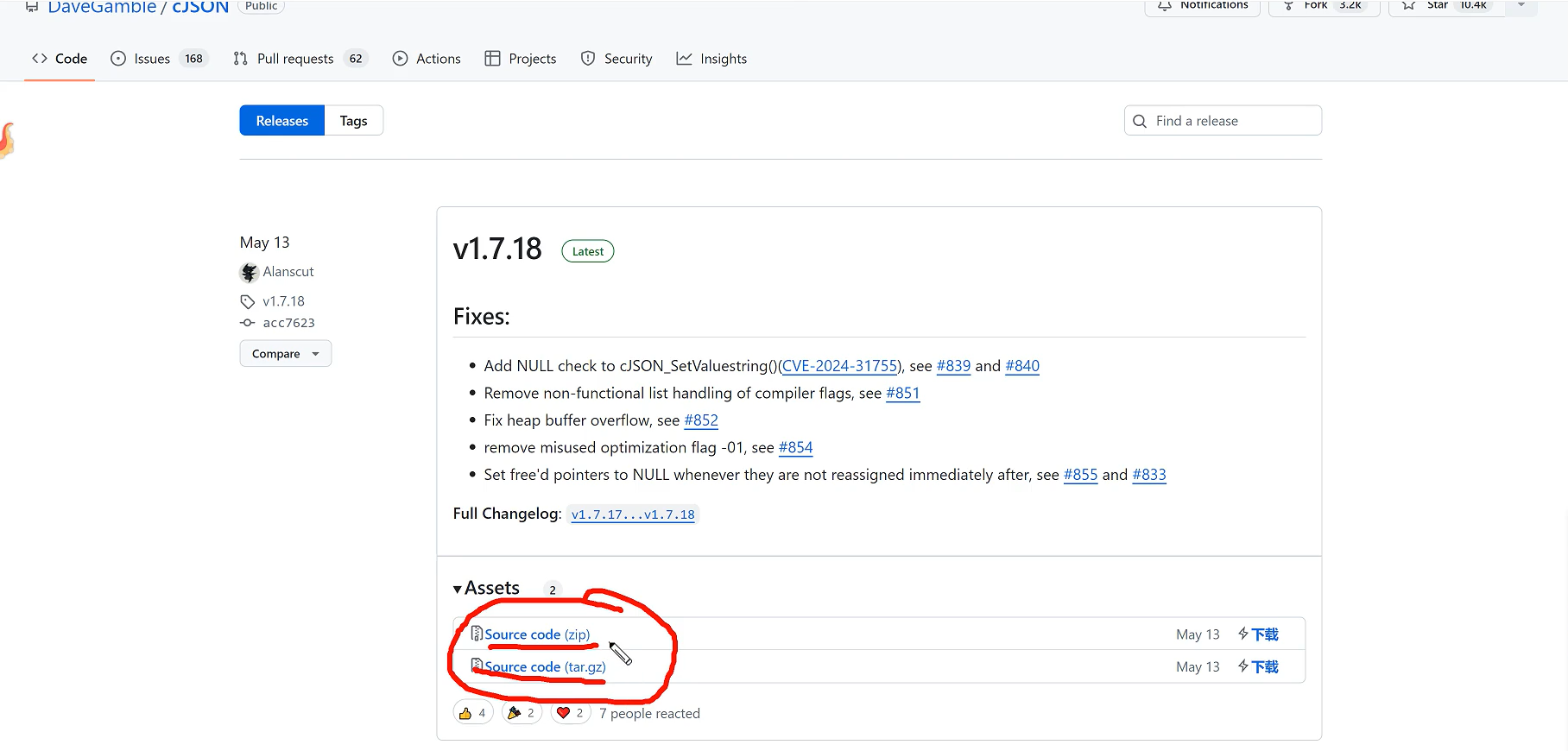The width and height of the screenshot is (1568, 751).
Task: Open issue #851 link
Action: 903,394
